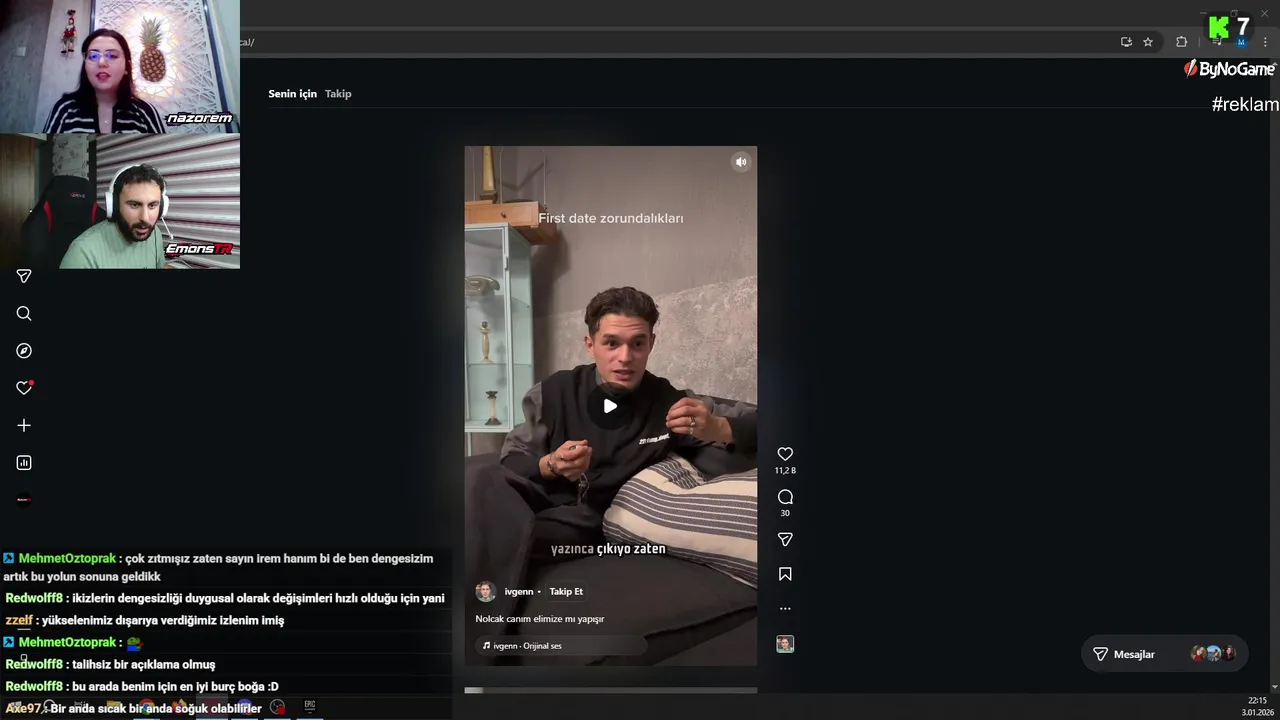Click the sound thumbnail below more options
1280x720 pixels.
coord(785,644)
